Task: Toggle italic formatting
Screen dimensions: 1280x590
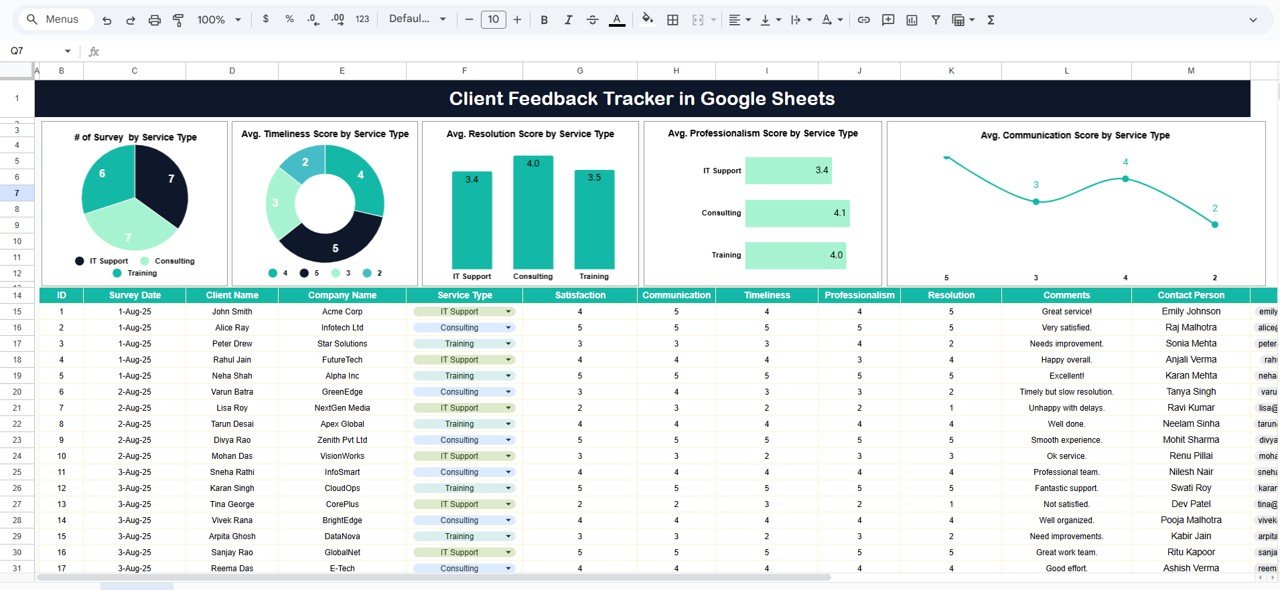Action: pos(568,19)
